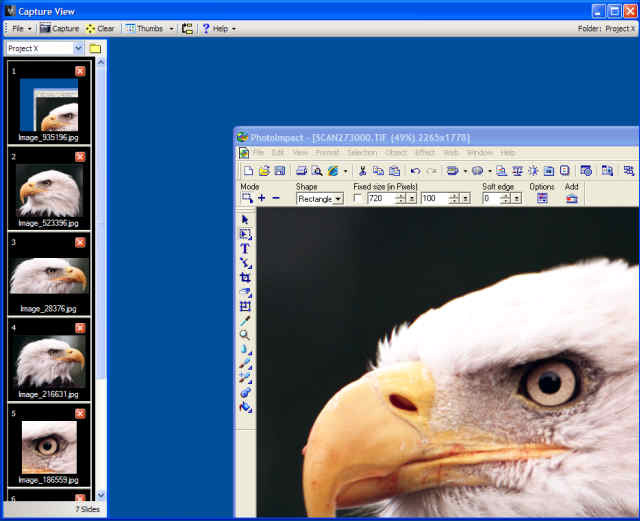Open the File menu dropdown in Capture View

coord(22,29)
